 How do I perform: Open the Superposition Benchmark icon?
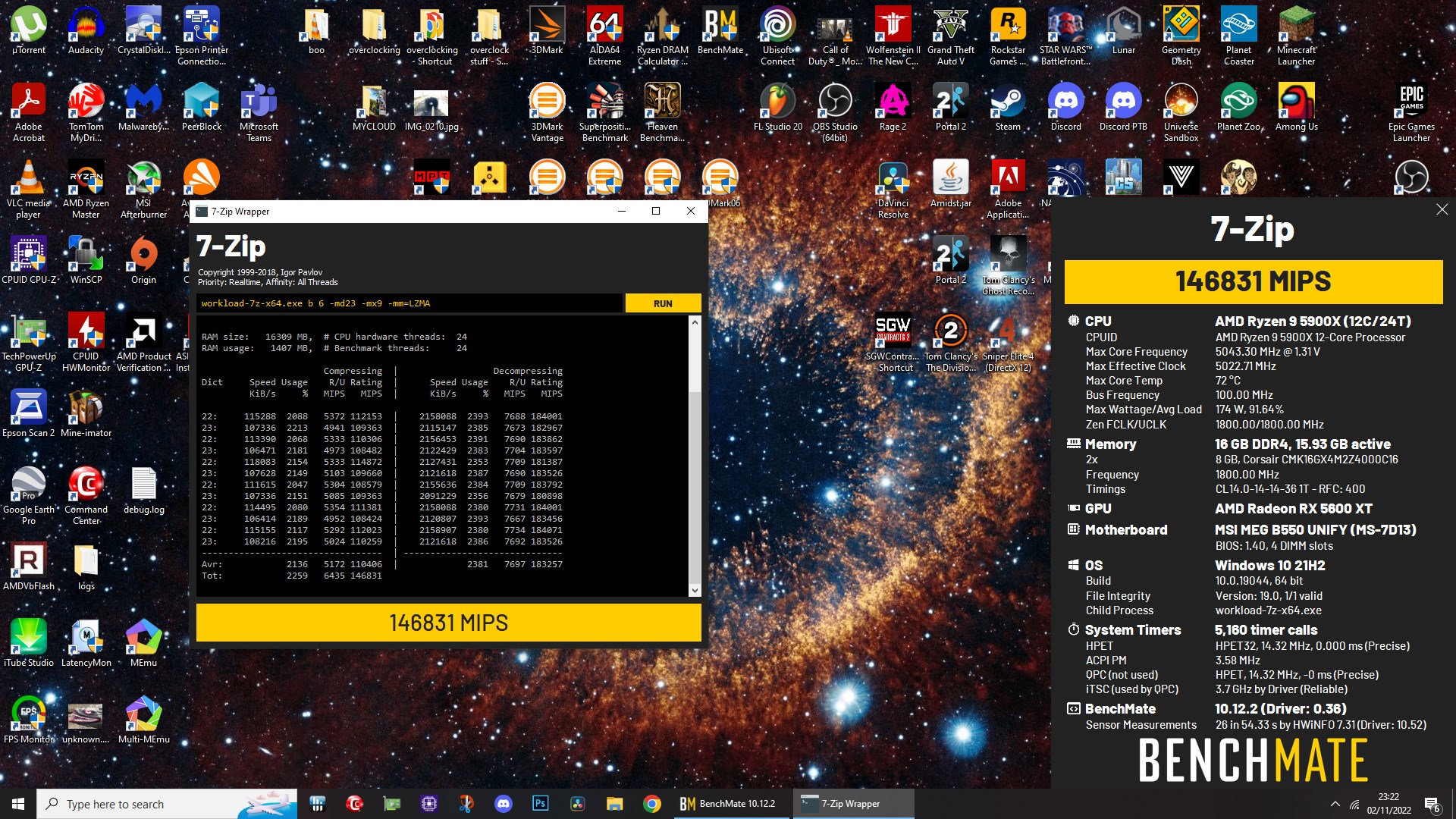pos(604,112)
